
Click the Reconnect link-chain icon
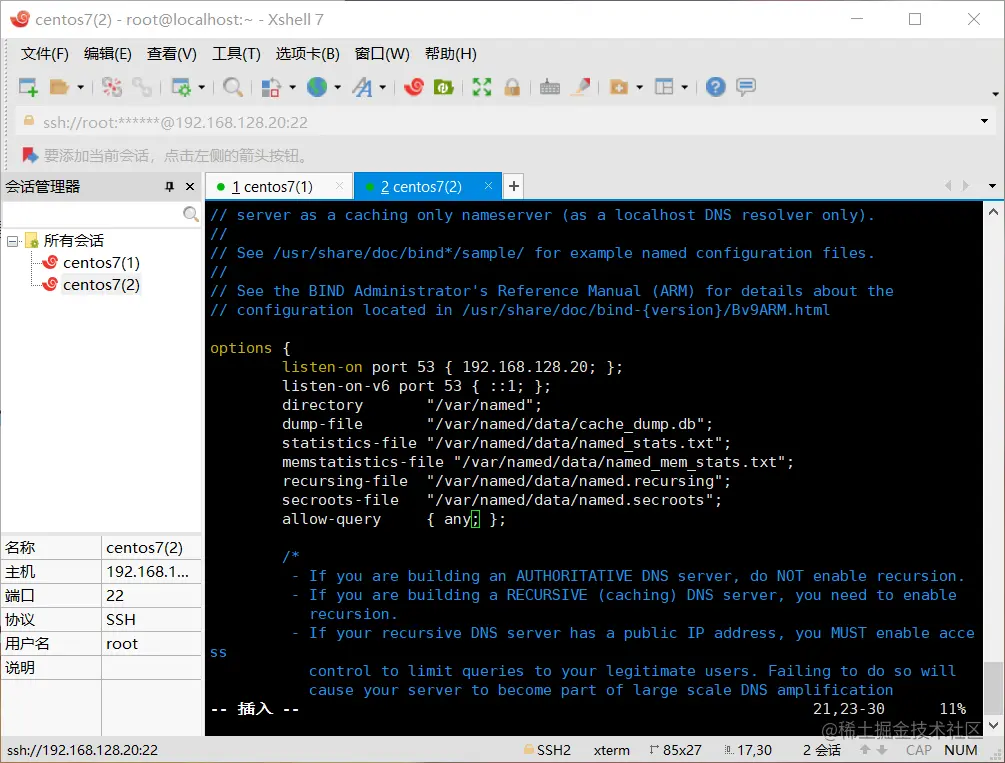[x=142, y=87]
